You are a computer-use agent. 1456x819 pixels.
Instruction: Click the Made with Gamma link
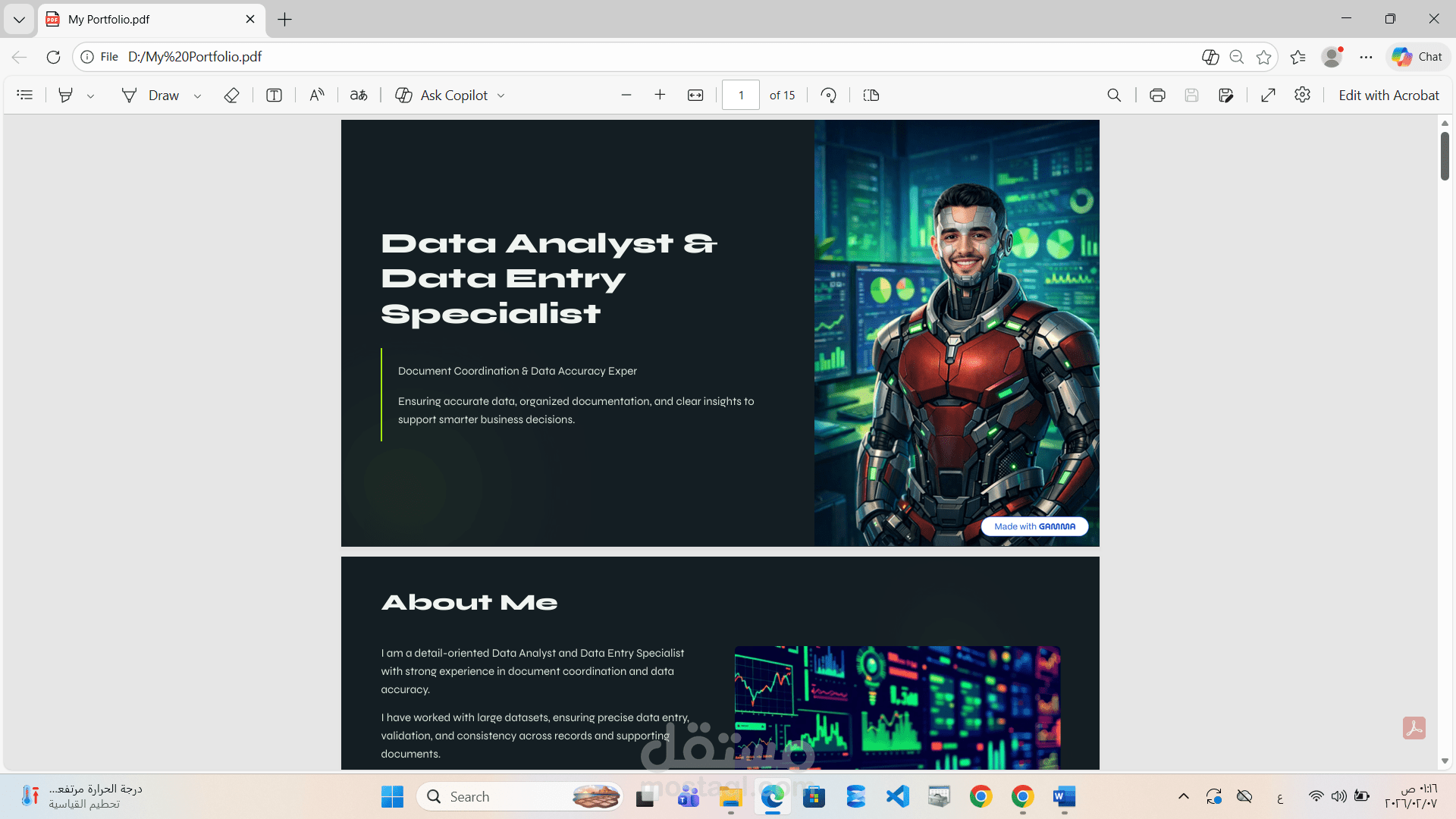(1034, 526)
